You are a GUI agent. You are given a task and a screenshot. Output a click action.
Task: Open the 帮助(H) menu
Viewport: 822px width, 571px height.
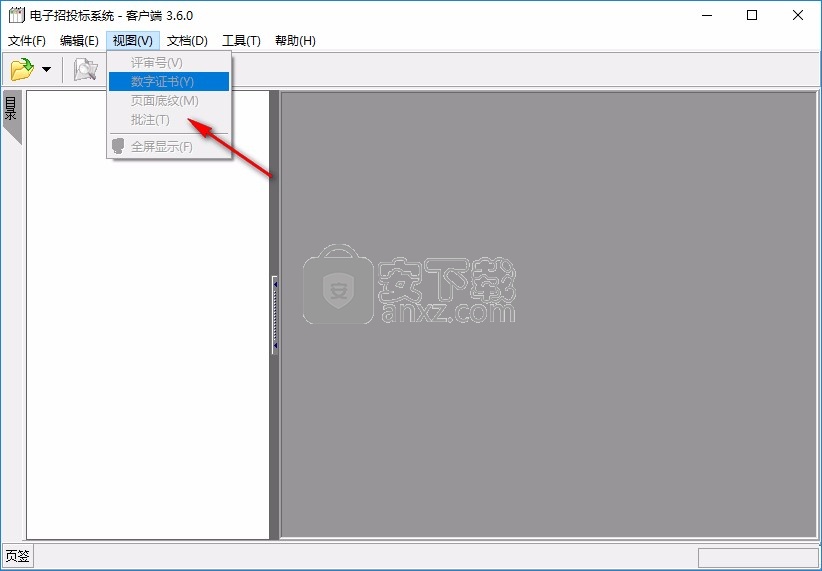coord(295,41)
